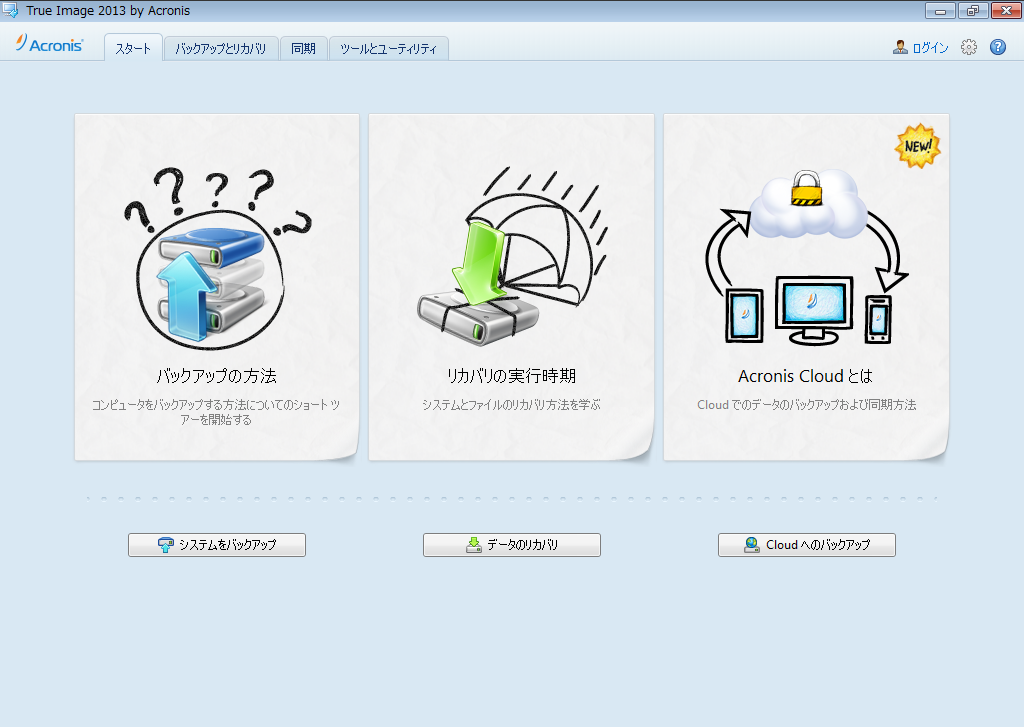
Task: Click the コンピュータをバックアップする方法 description text
Action: pyautogui.click(x=216, y=412)
